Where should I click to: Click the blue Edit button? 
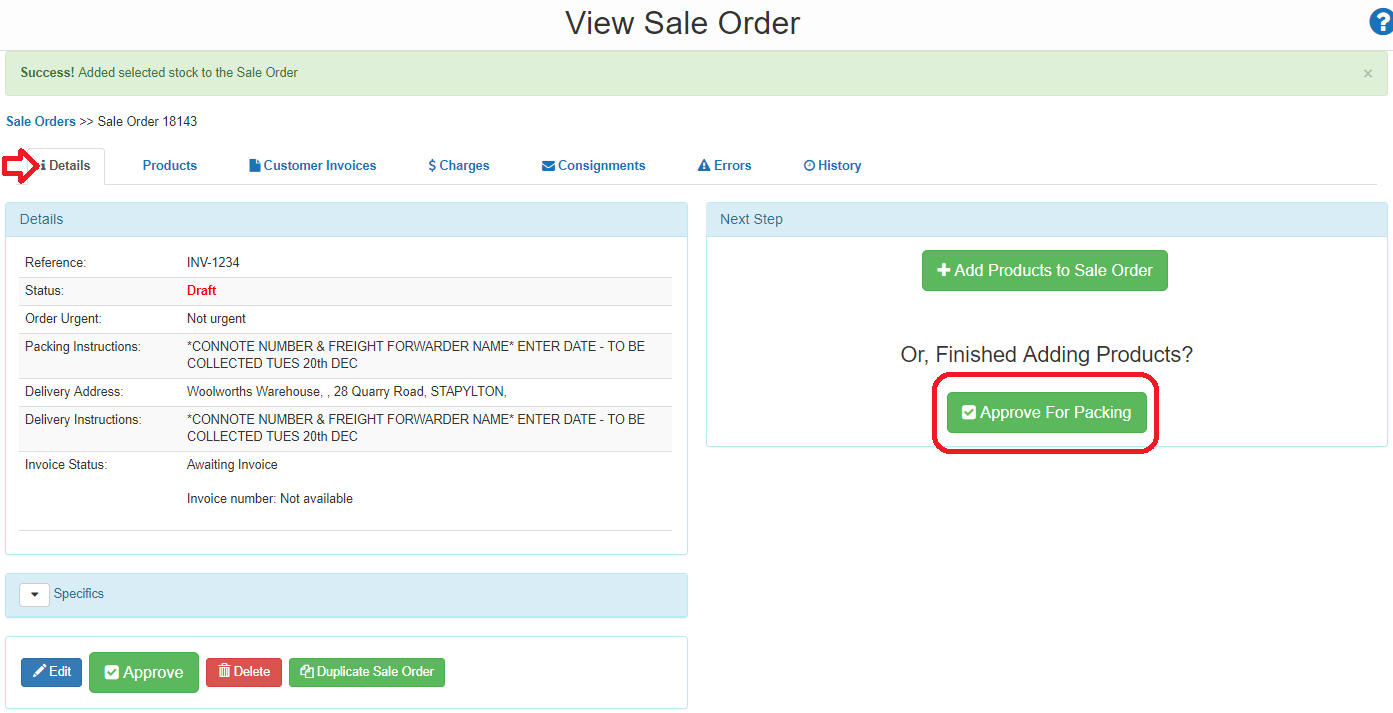click(51, 672)
